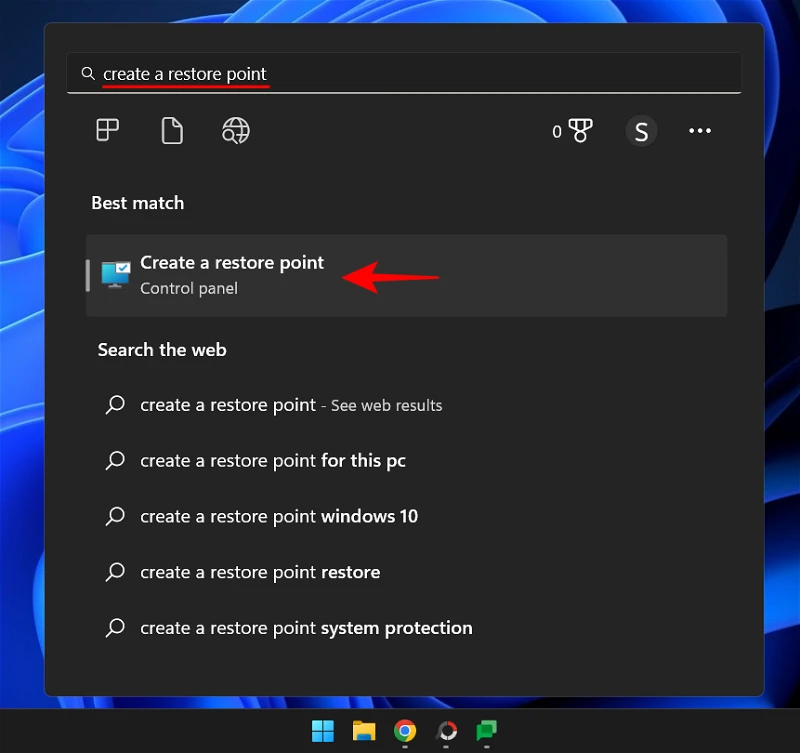Select the Documents filter icon
800x753 pixels.
tap(172, 131)
